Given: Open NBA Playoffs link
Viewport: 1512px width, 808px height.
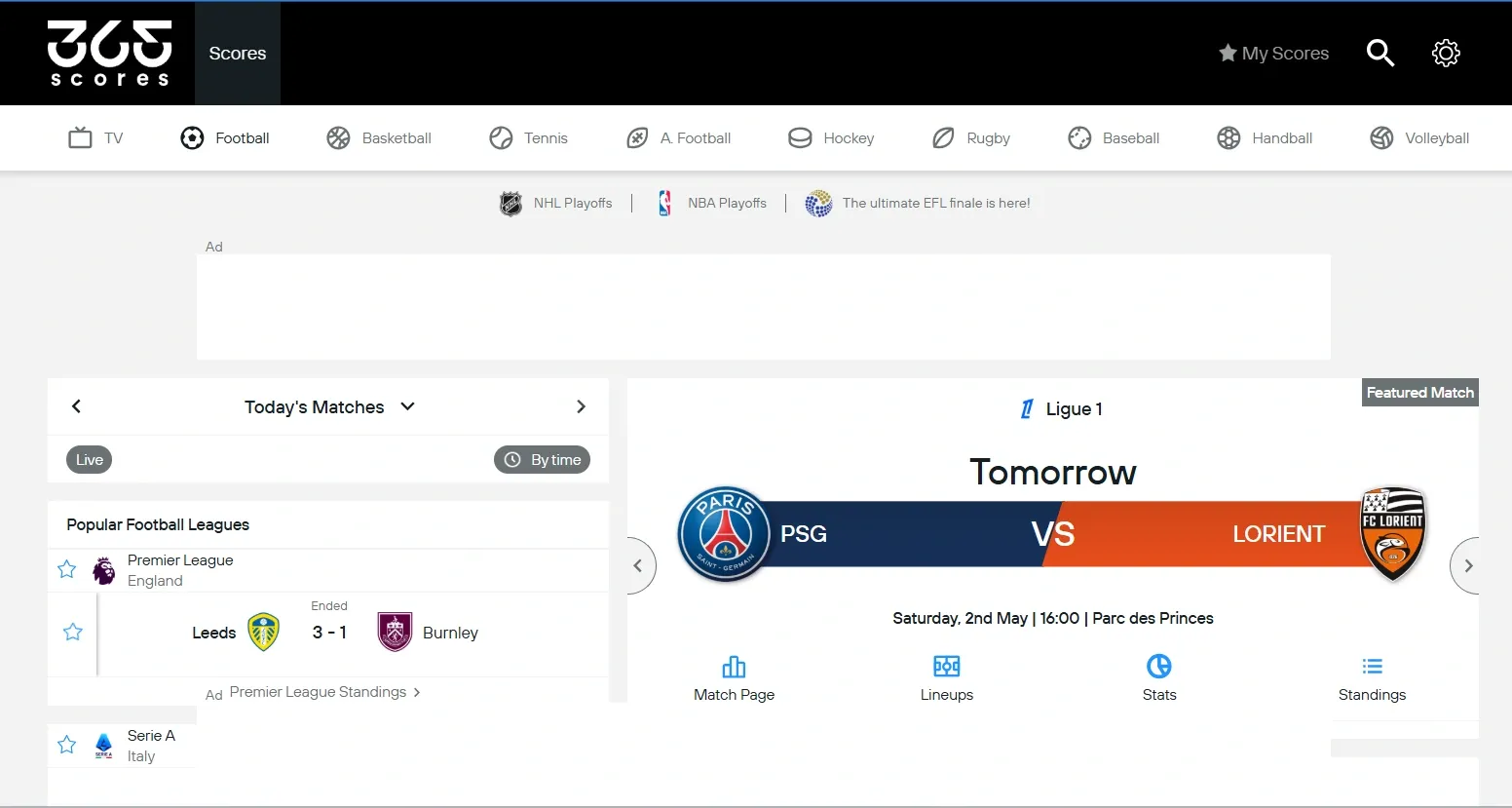Looking at the screenshot, I should (x=712, y=203).
